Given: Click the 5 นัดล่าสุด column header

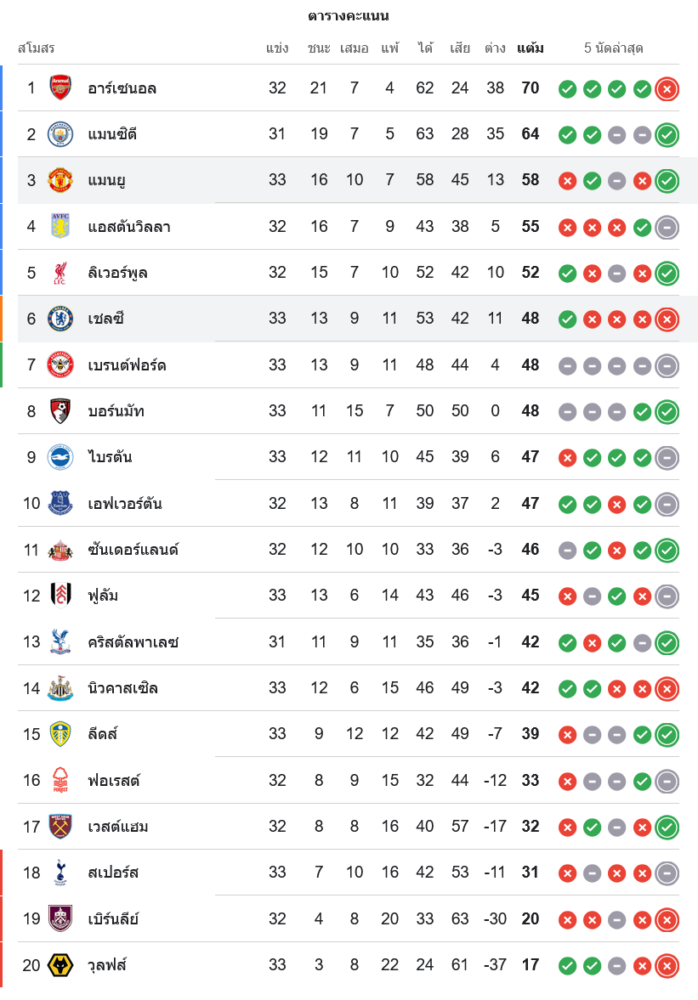Looking at the screenshot, I should coord(614,48).
